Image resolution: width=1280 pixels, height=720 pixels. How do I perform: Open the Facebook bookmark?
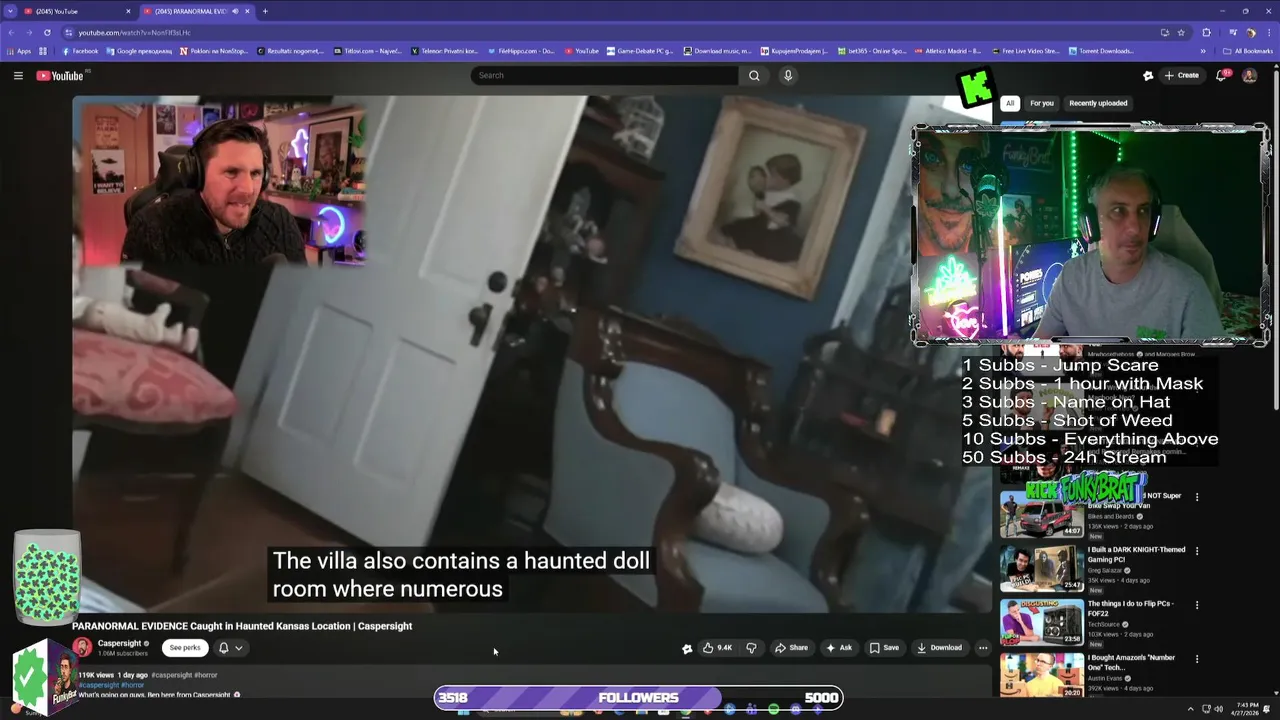pyautogui.click(x=80, y=51)
